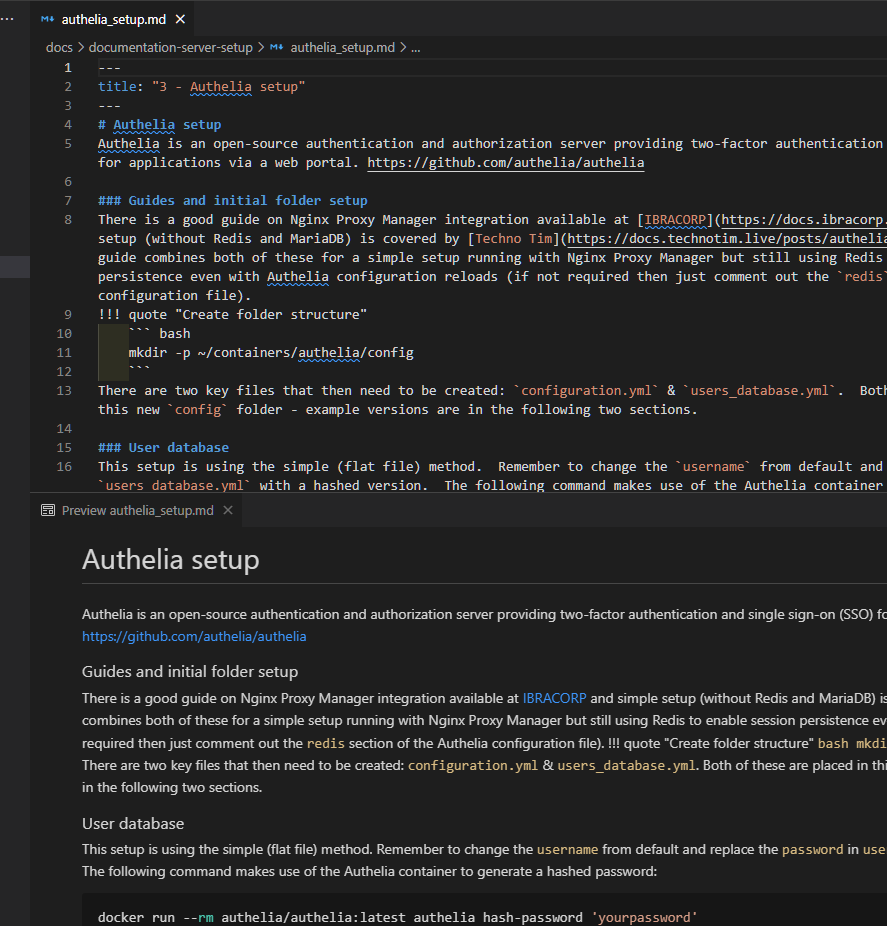Open the docs breadcrumb folder
This screenshot has width=887, height=926.
59,47
